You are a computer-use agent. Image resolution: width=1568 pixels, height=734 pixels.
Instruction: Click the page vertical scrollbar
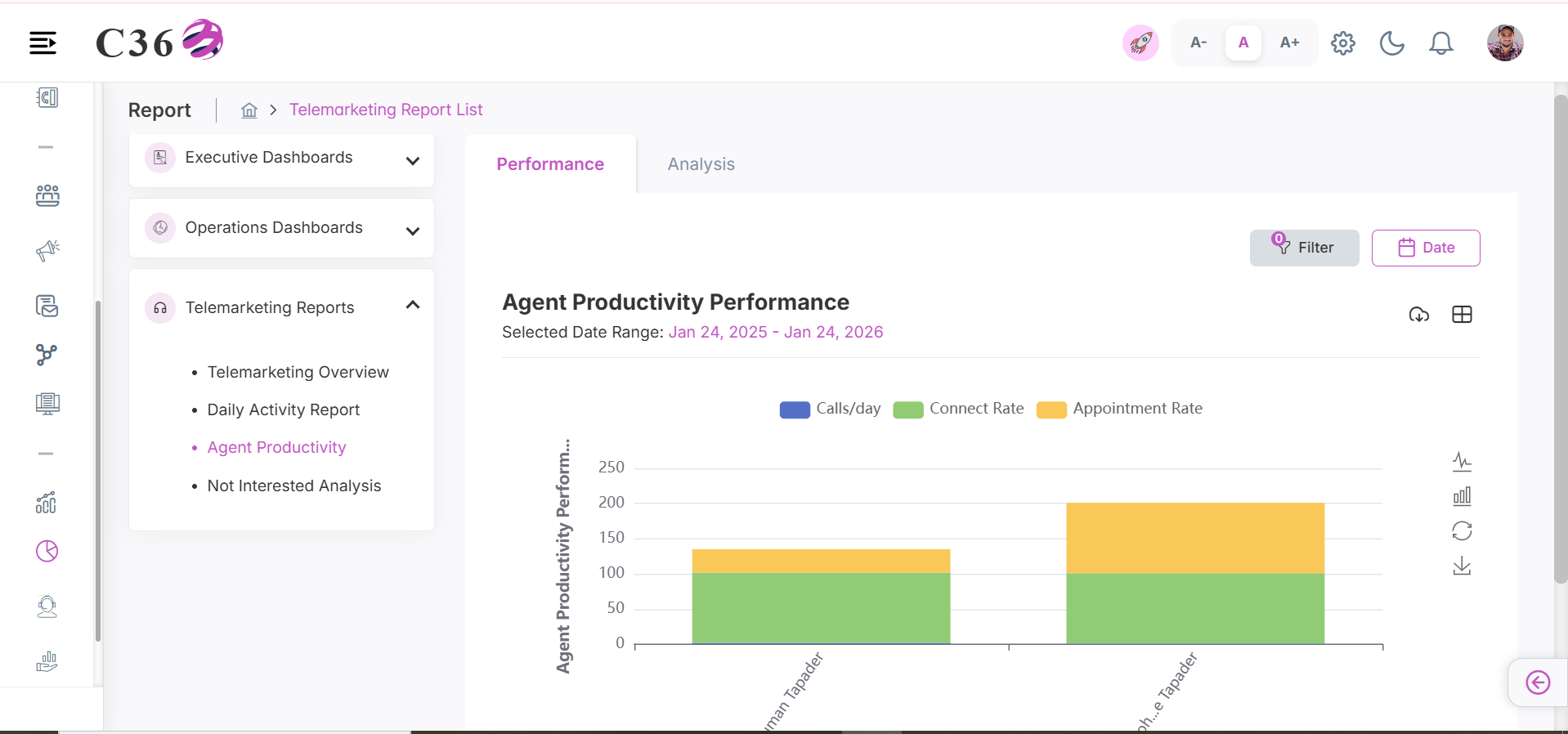tap(1561, 338)
